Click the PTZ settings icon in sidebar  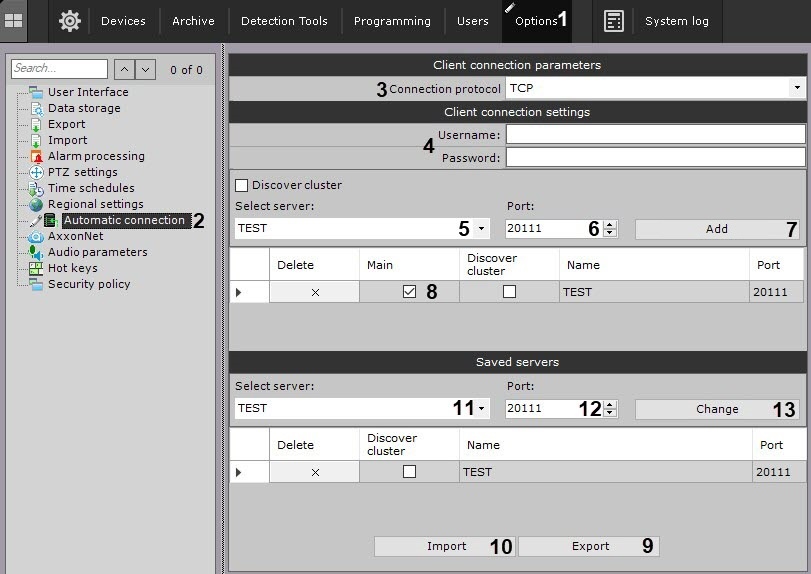coord(37,172)
